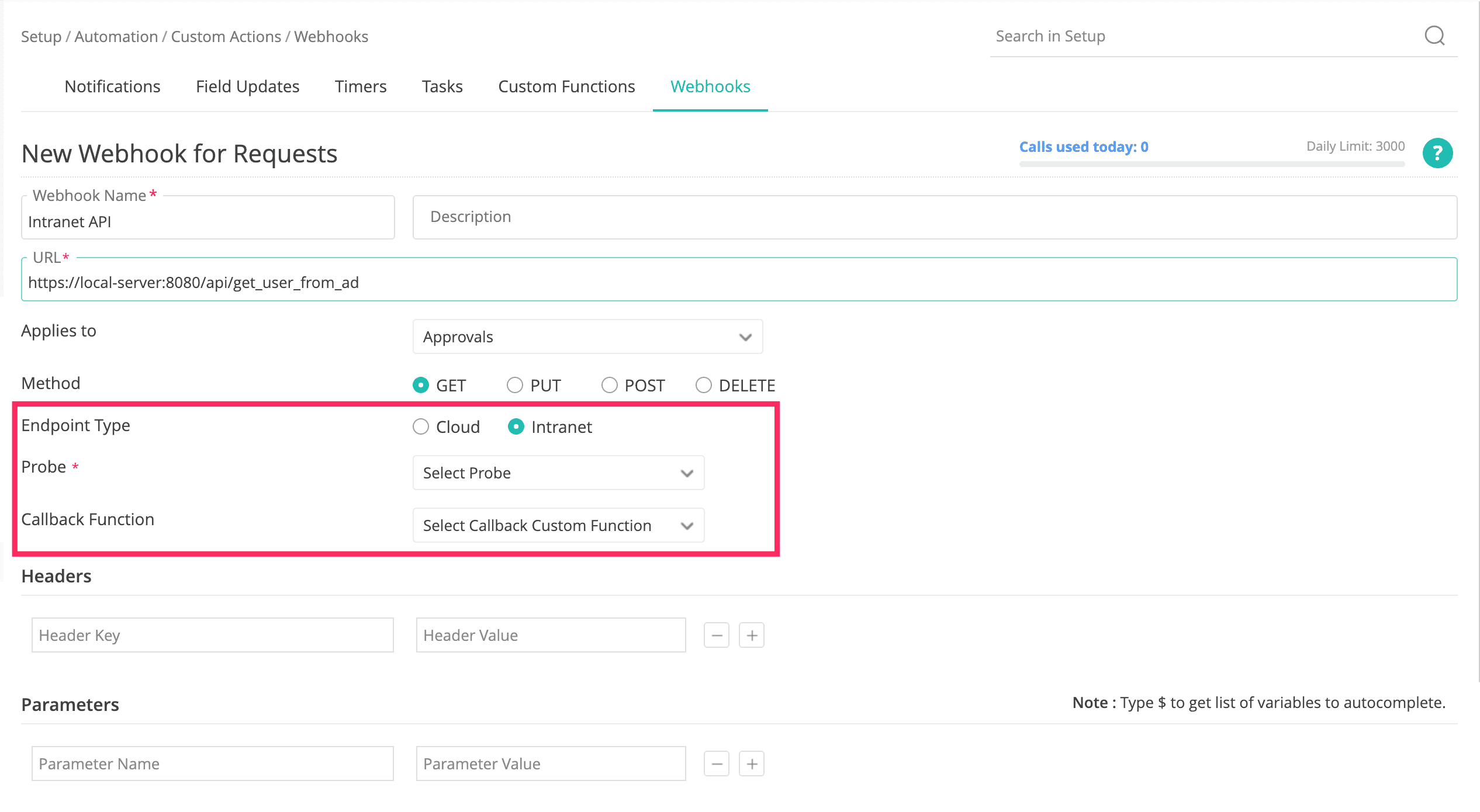Open the Applies to Approvals dropdown
Screen dimensions: 1480x812
(587, 336)
